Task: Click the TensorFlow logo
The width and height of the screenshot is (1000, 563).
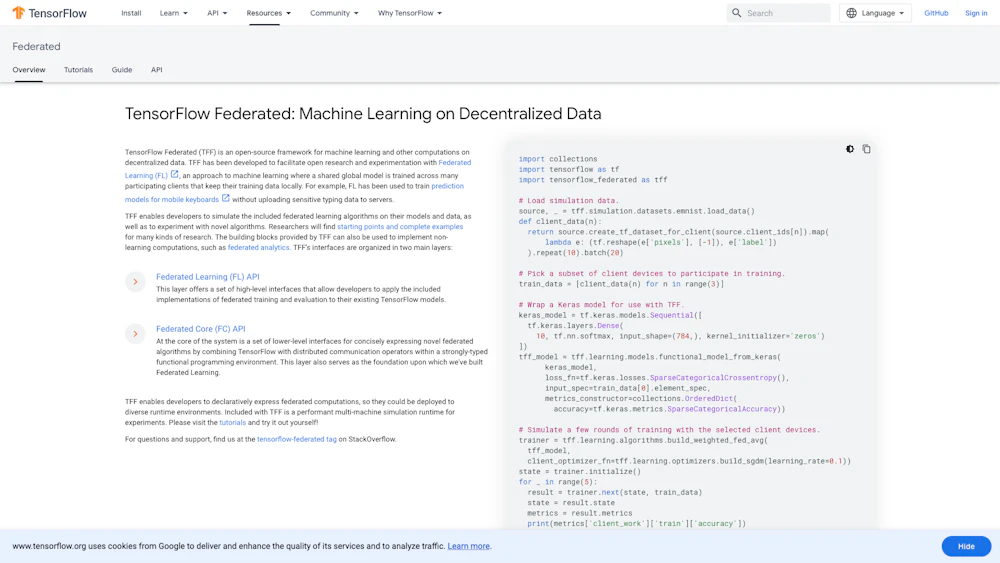Action: [49, 13]
